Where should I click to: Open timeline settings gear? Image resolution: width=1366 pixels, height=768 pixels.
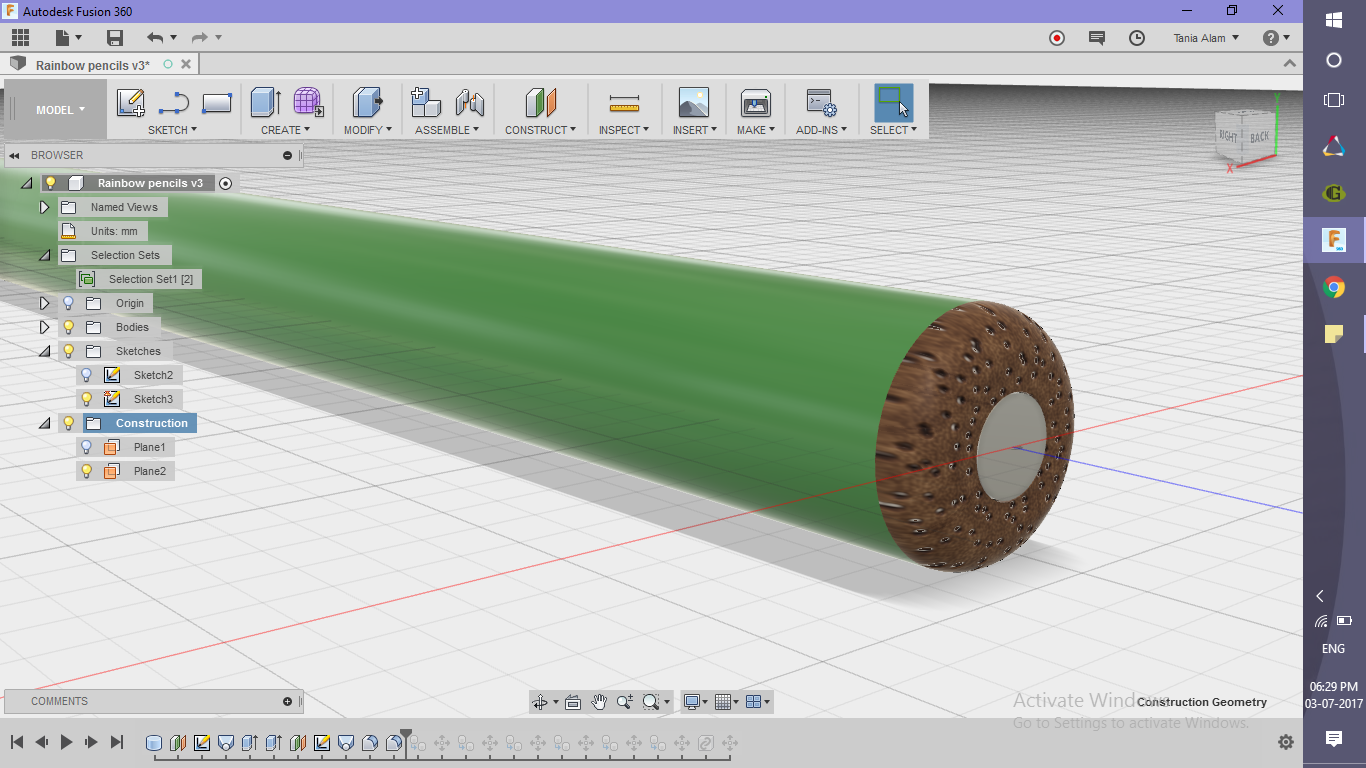1286,742
